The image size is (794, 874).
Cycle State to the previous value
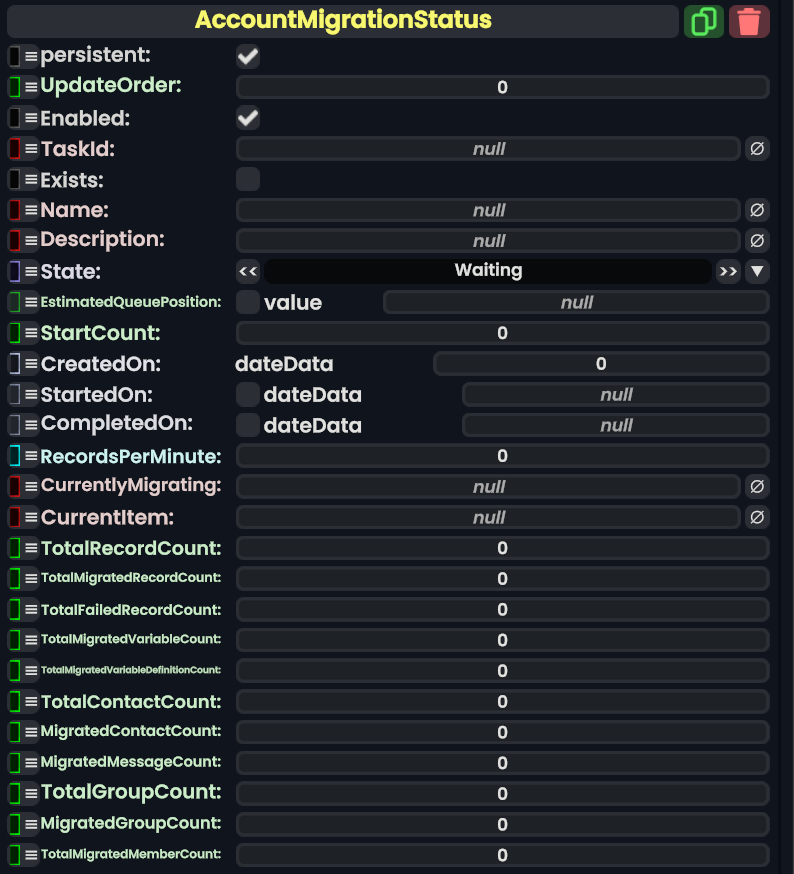[248, 271]
